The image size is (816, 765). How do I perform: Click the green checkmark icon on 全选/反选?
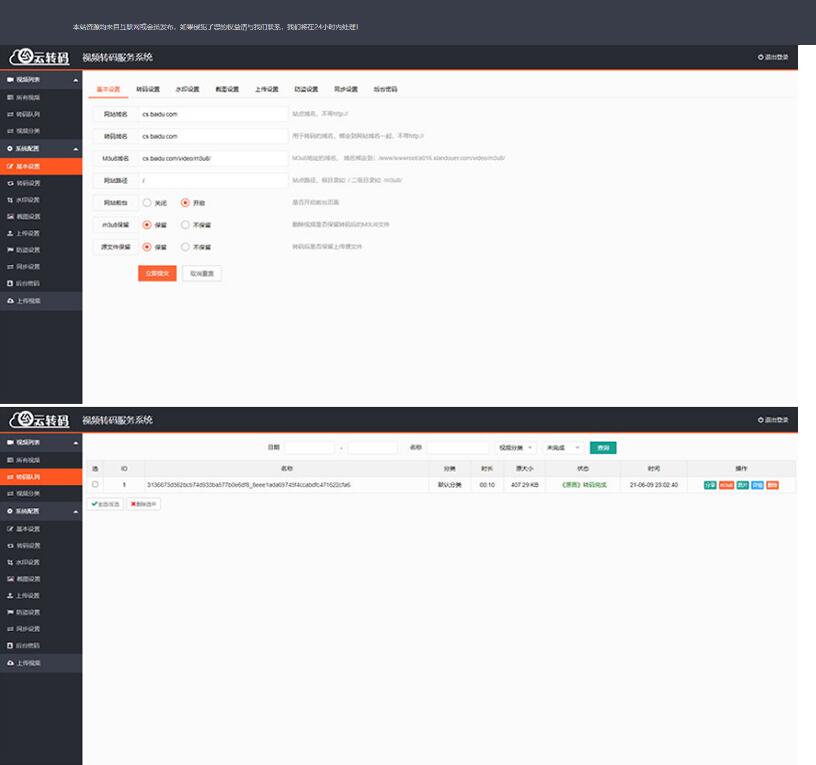(94, 504)
